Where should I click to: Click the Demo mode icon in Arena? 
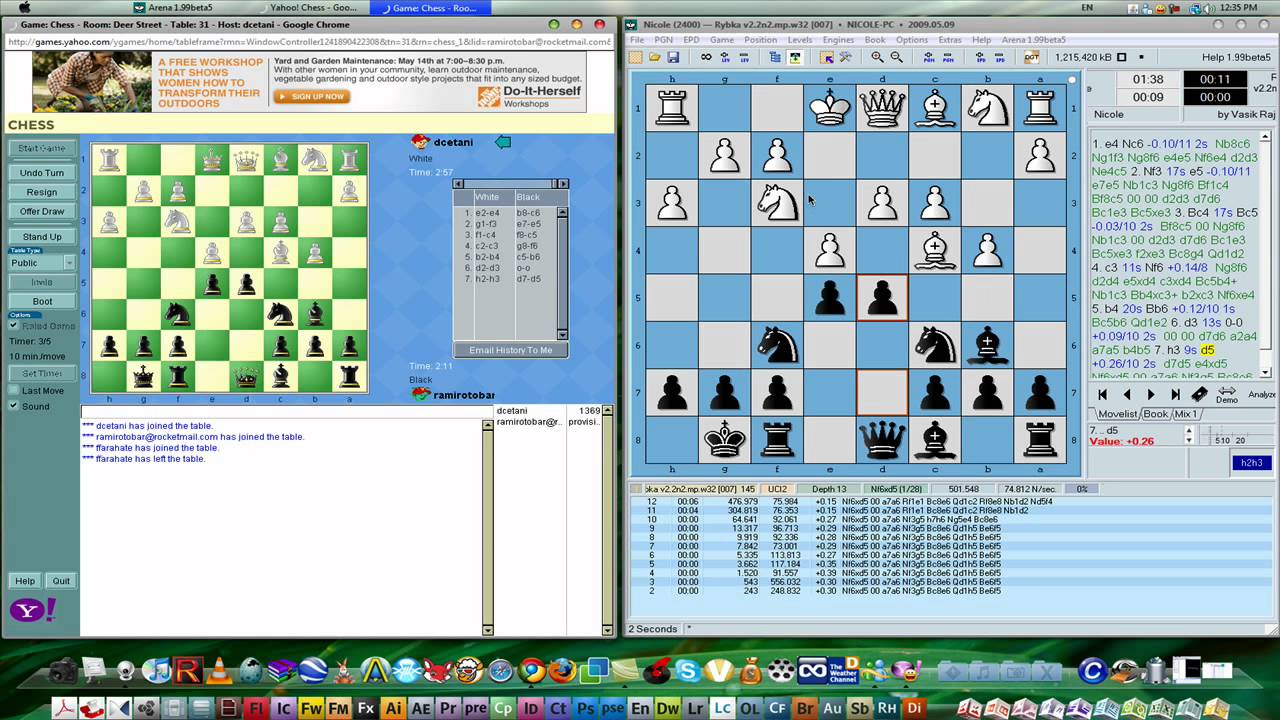1227,395
